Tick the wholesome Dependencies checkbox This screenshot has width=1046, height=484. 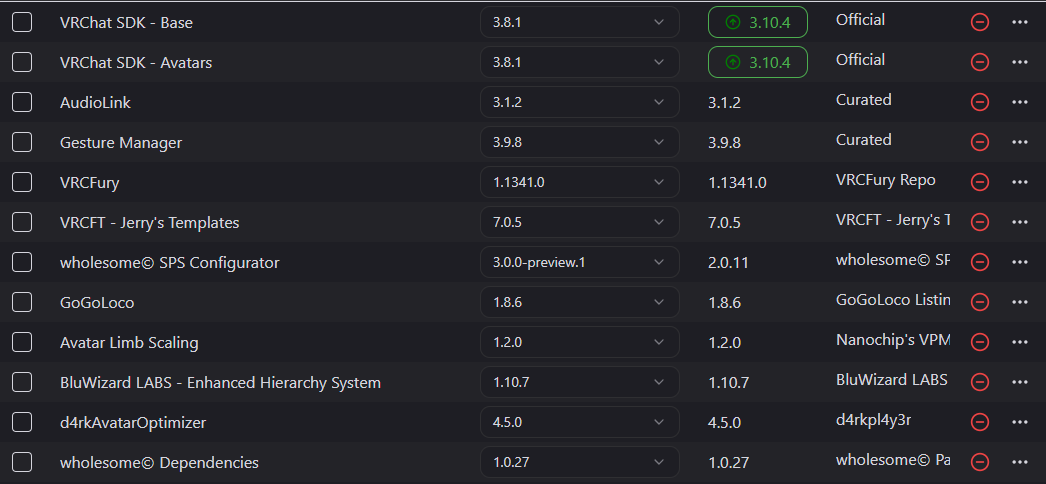[22, 462]
